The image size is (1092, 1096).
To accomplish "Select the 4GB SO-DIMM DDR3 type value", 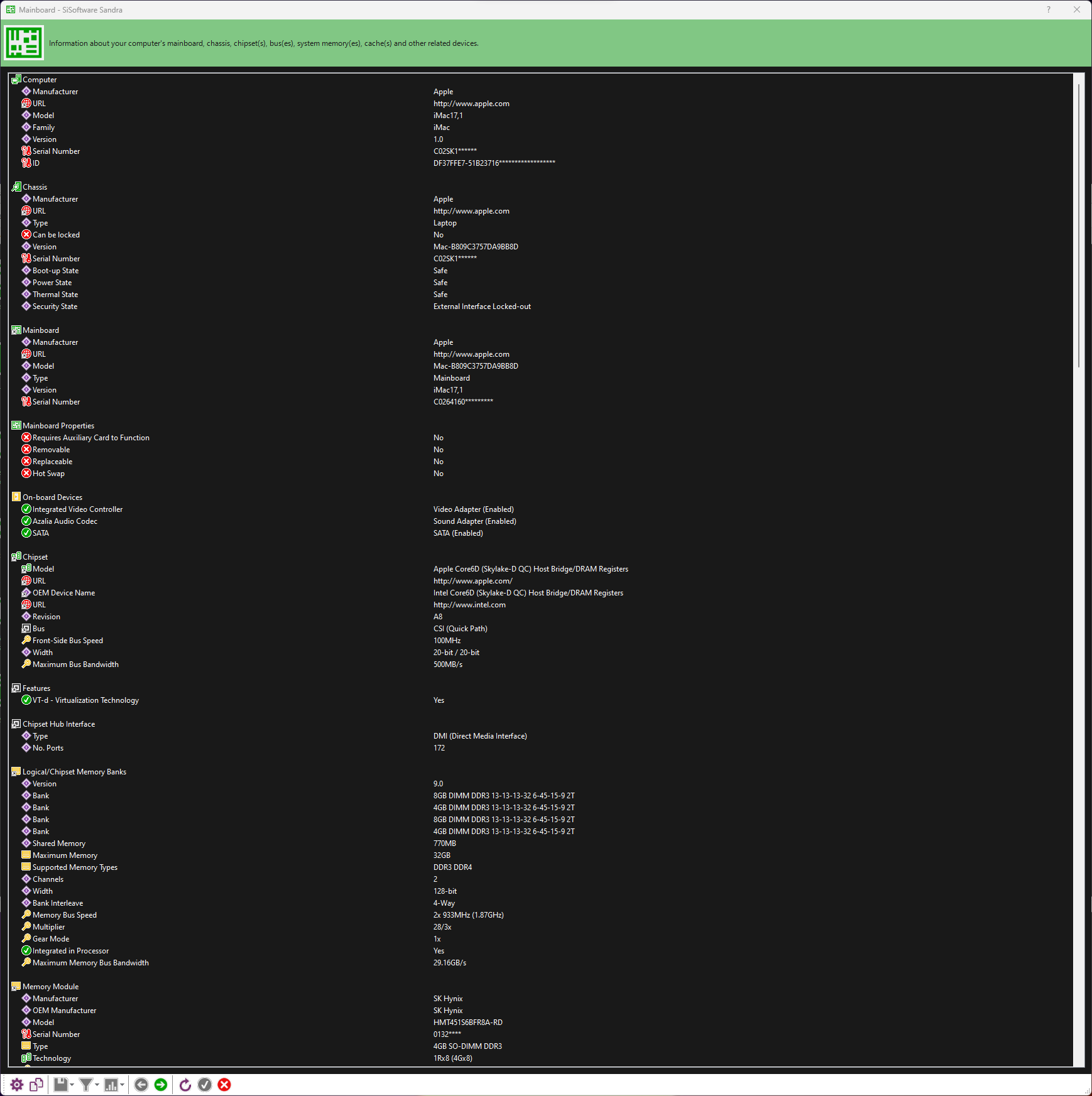I will click(x=467, y=1046).
